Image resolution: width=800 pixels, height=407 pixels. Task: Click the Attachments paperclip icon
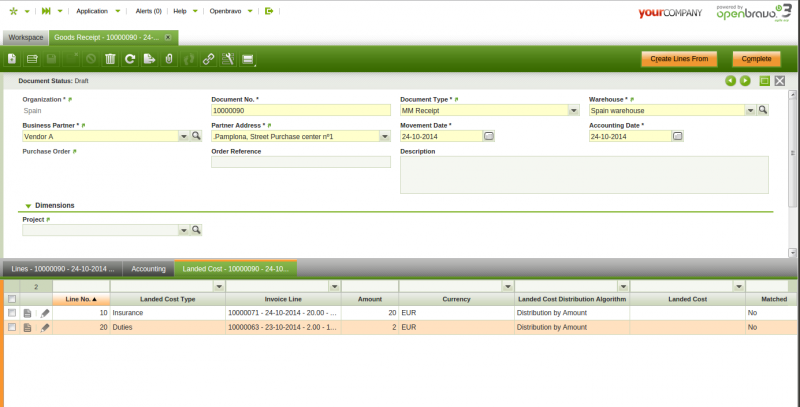pyautogui.click(x=168, y=60)
